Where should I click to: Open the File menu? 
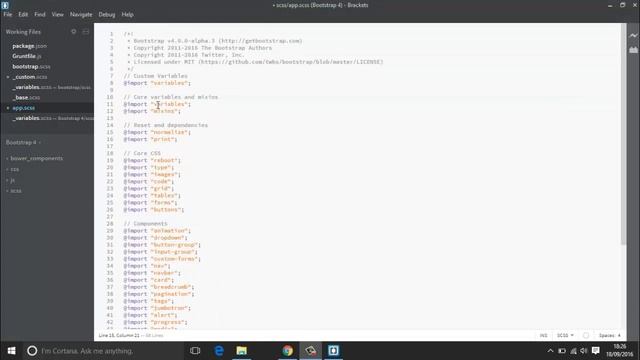click(x=8, y=14)
